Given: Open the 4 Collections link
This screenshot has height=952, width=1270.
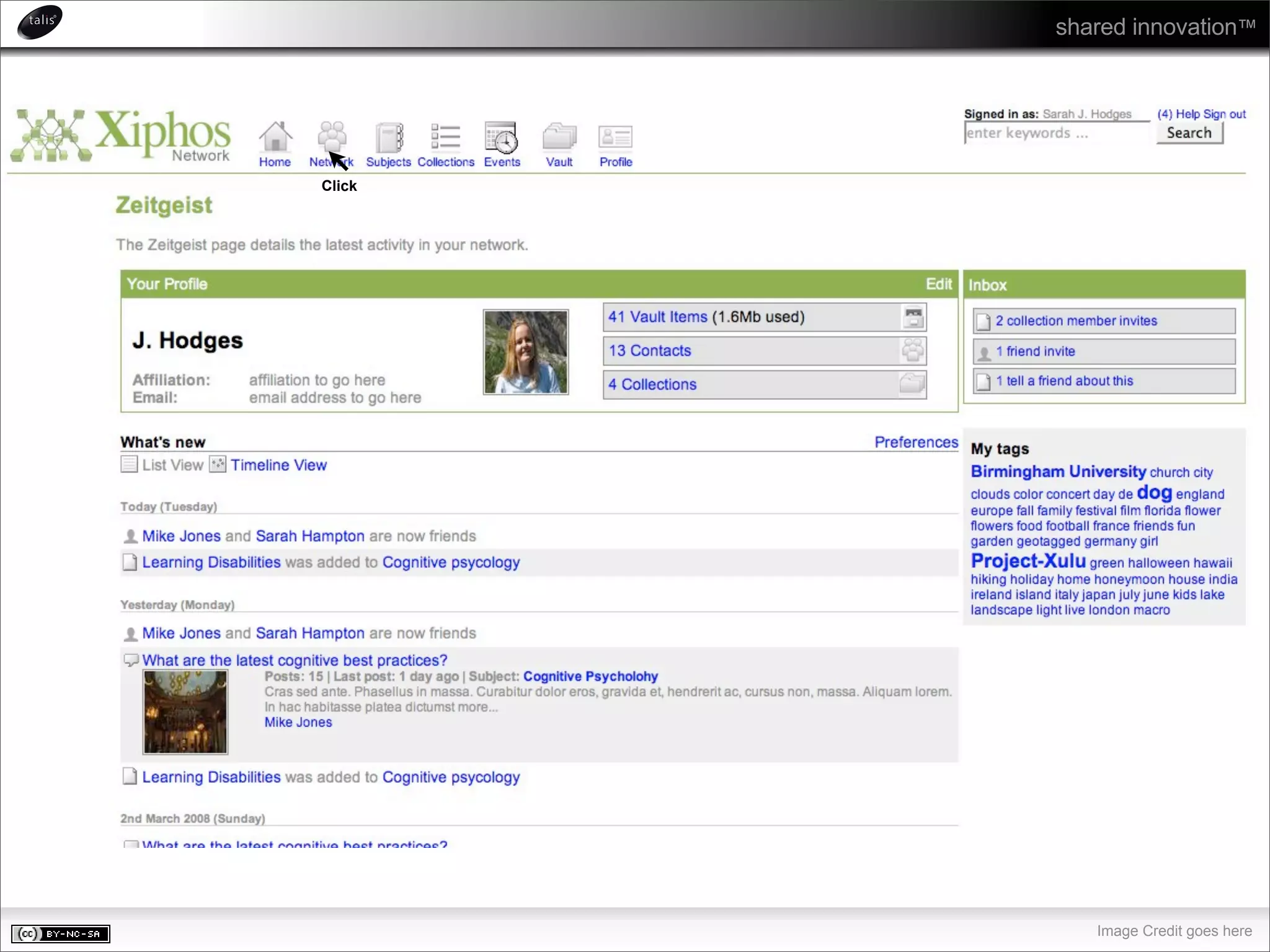Looking at the screenshot, I should coord(652,384).
